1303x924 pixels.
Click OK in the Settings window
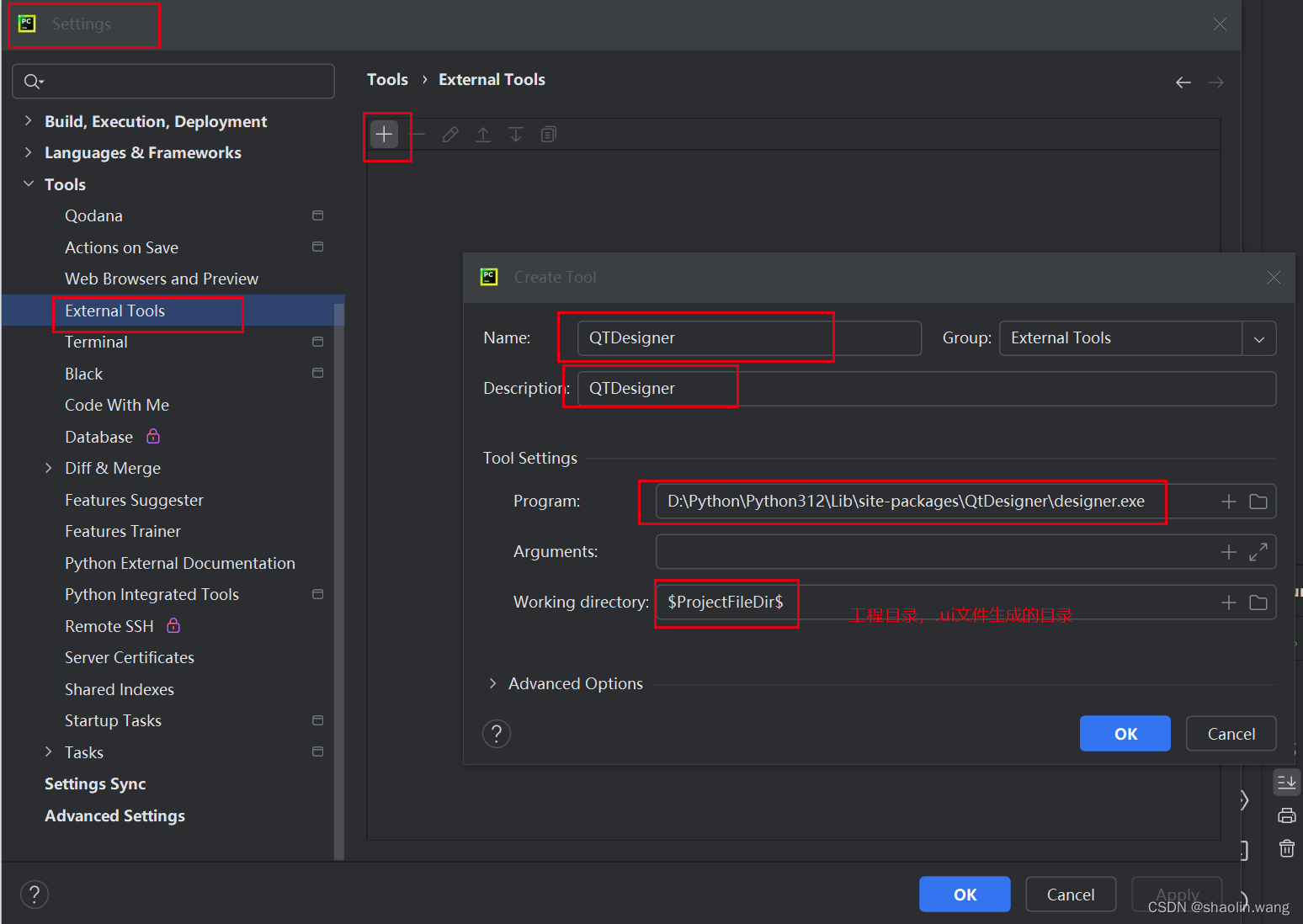(x=965, y=895)
